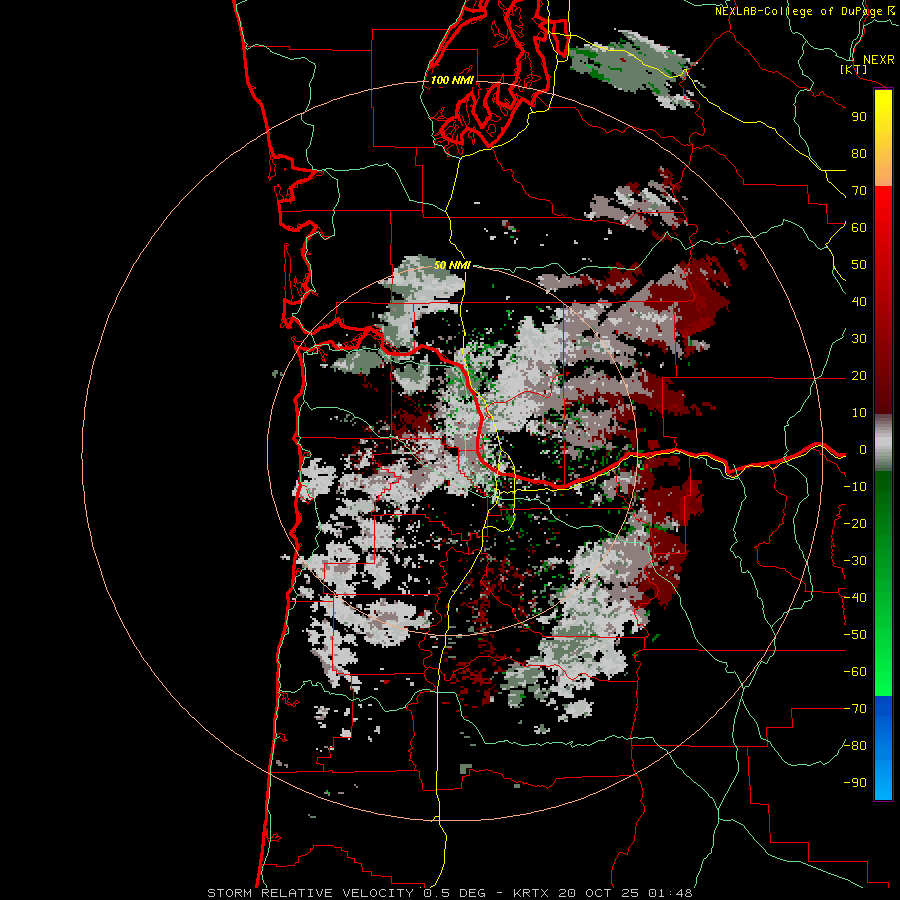This screenshot has height=900, width=900.
Task: Click the "50 NMI" range ring label
Action: 452,265
